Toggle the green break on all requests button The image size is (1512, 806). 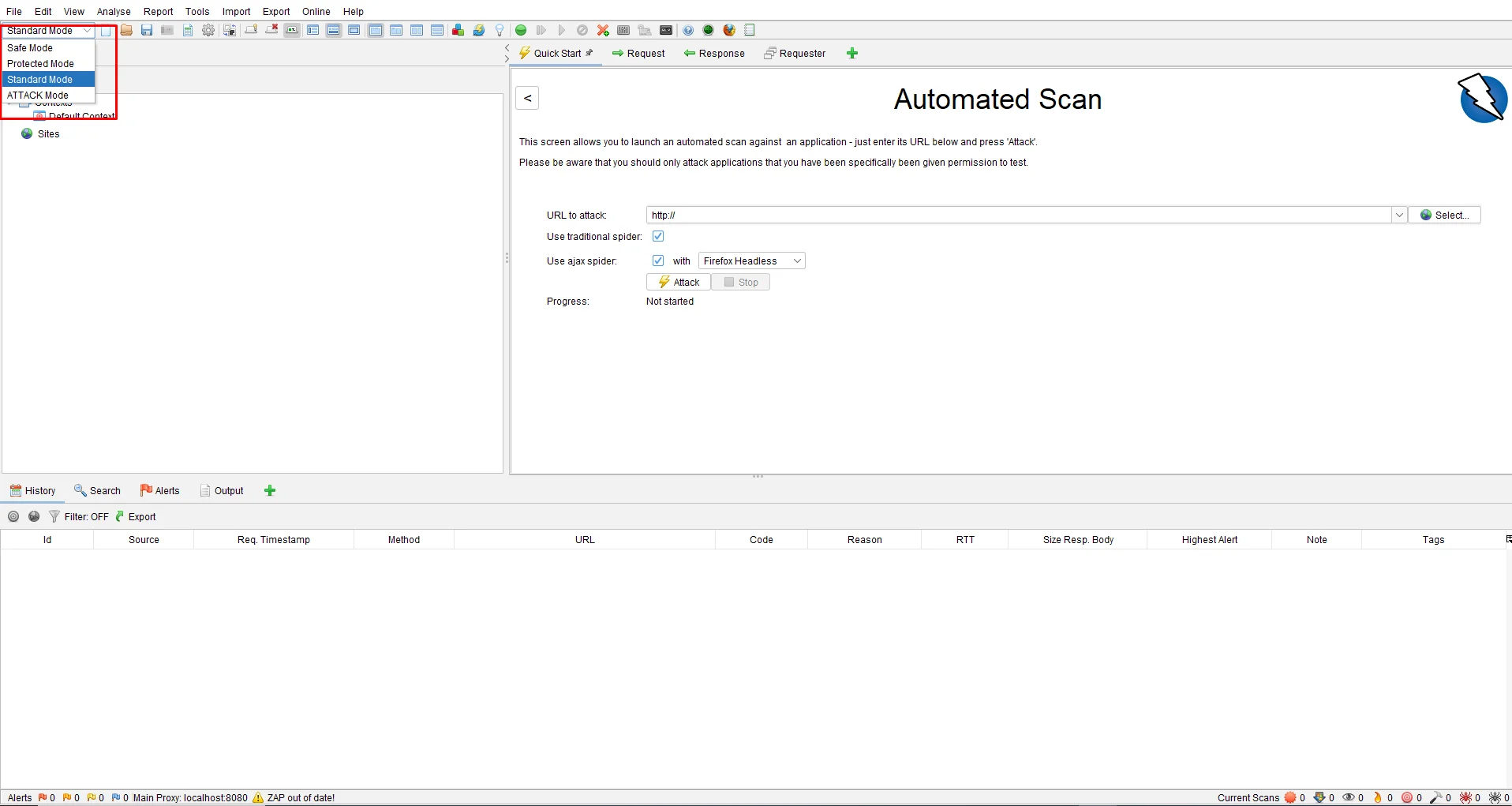pyautogui.click(x=521, y=30)
